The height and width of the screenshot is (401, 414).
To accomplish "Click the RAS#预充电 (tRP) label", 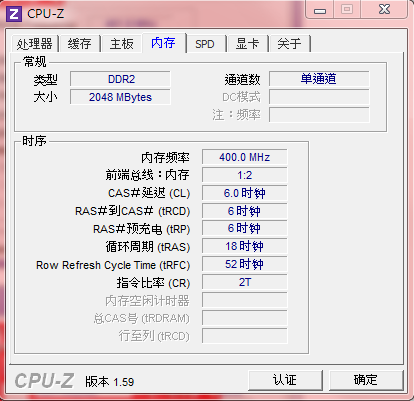I will click(141, 229).
